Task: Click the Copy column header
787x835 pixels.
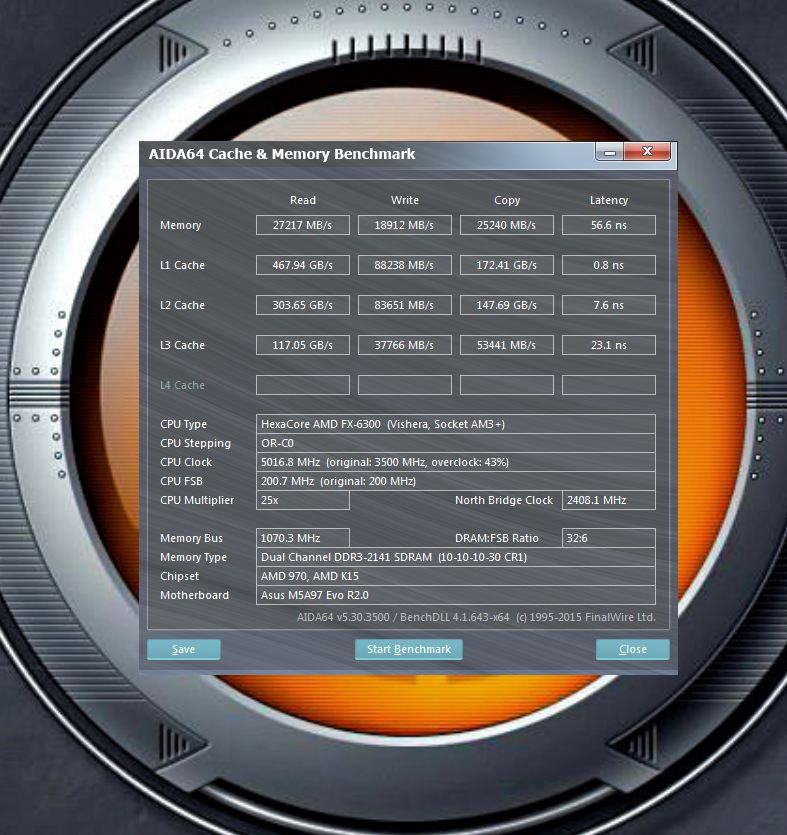Action: point(506,200)
